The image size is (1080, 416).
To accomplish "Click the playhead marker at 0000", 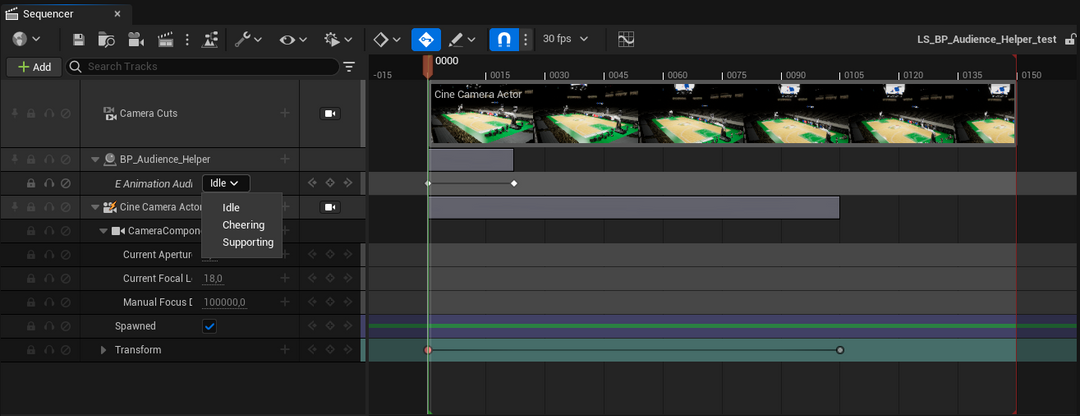I will 428,66.
